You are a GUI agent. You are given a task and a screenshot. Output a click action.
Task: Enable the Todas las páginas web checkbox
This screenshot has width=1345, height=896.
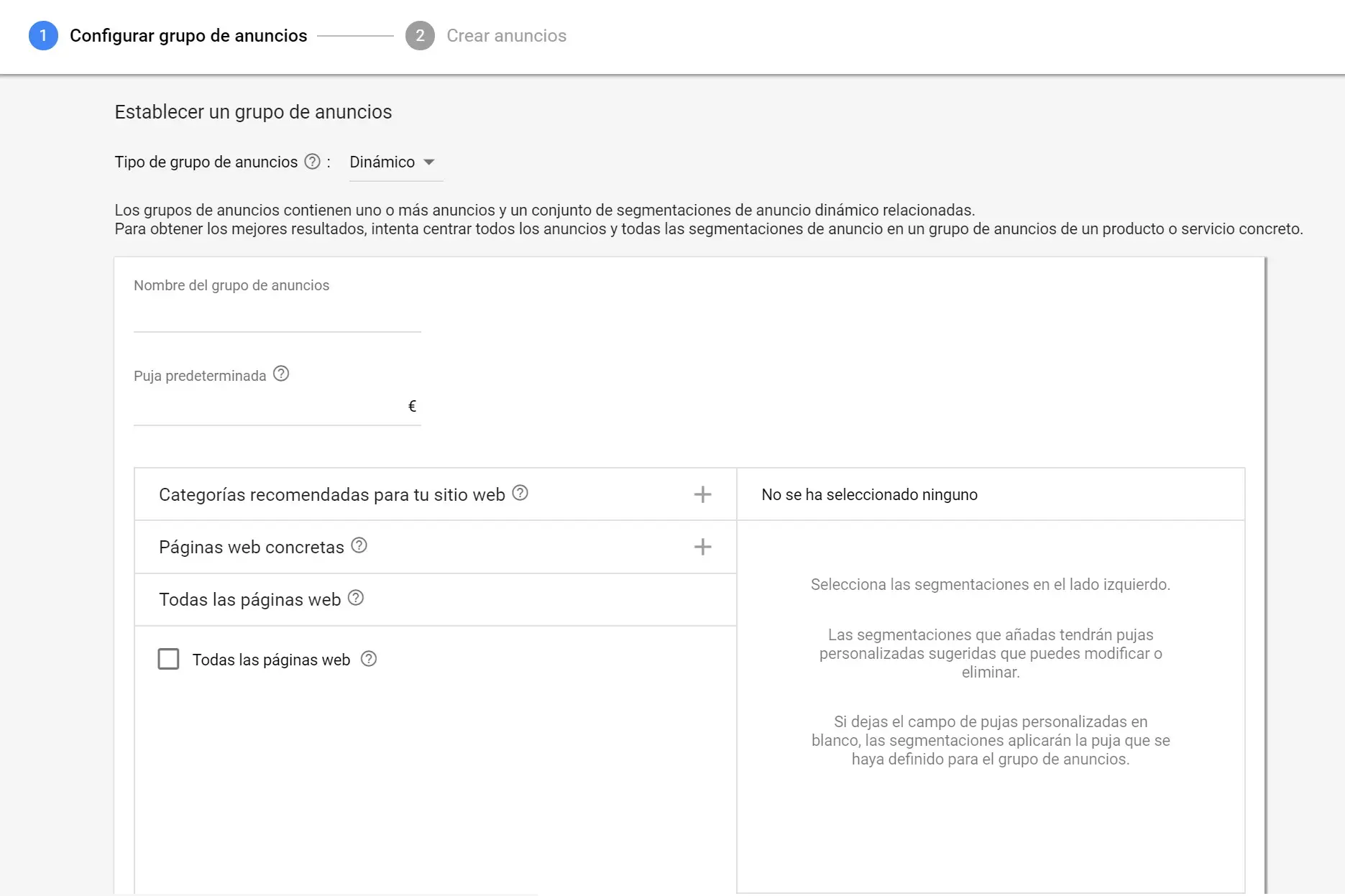(x=168, y=659)
